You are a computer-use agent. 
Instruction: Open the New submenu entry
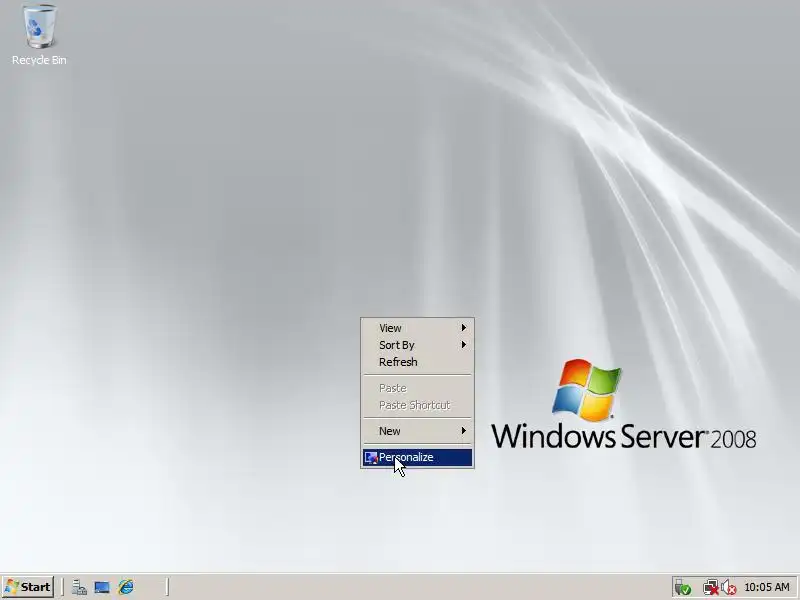tap(417, 431)
